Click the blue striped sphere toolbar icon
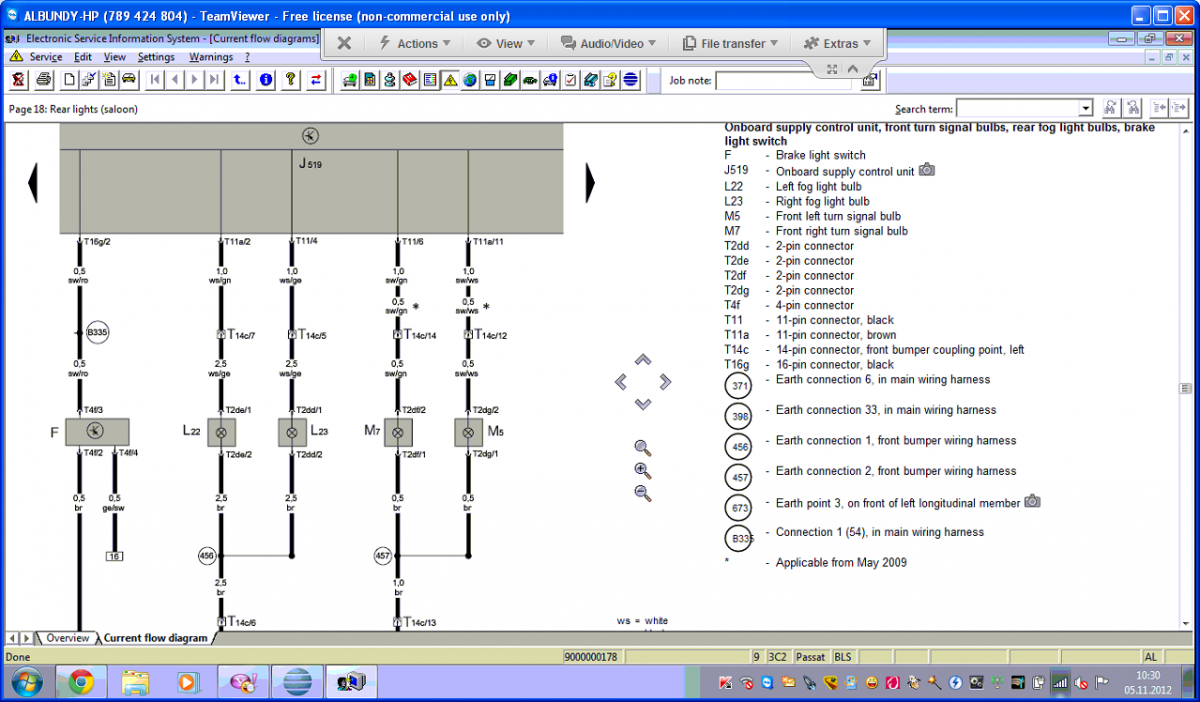Viewport: 1200px width, 702px height. pyautogui.click(x=630, y=80)
